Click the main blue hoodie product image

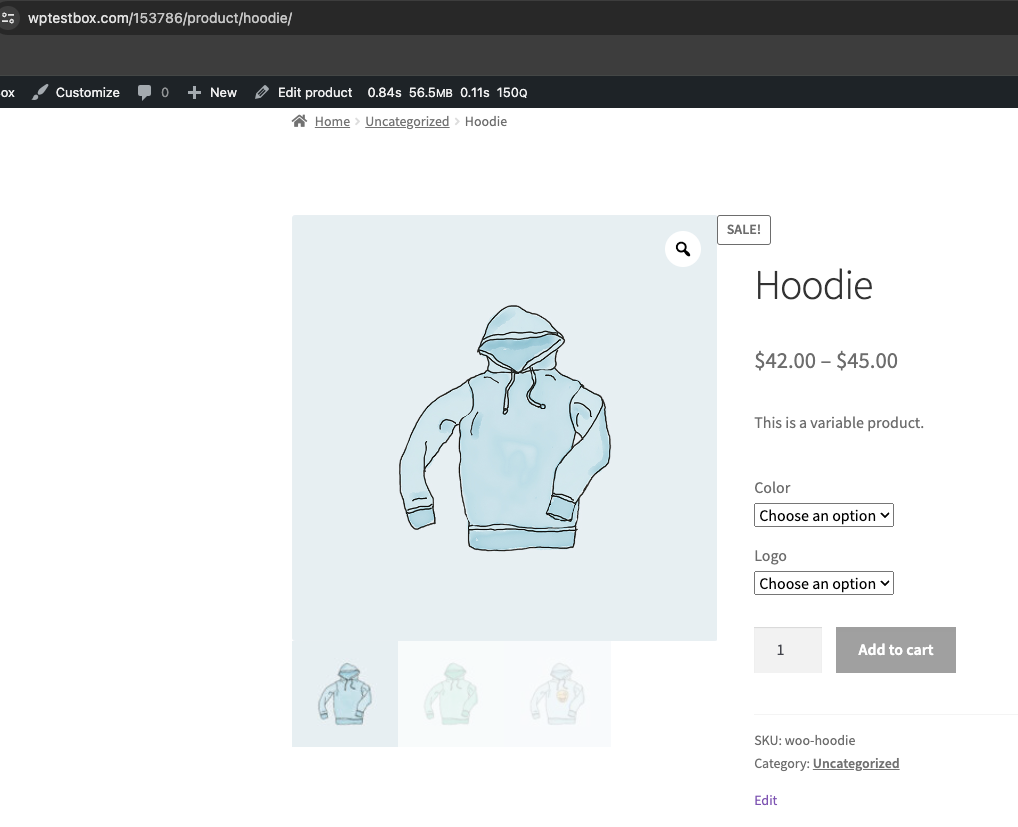click(504, 428)
